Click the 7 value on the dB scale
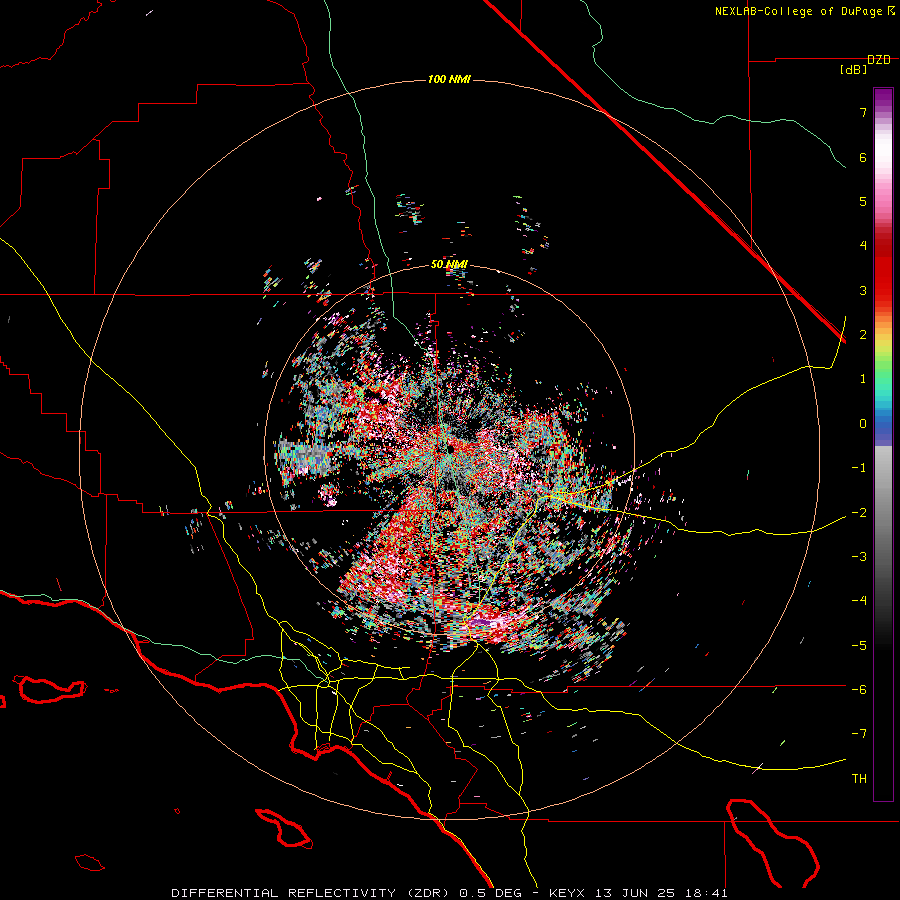Viewport: 900px width, 900px height. point(863,112)
